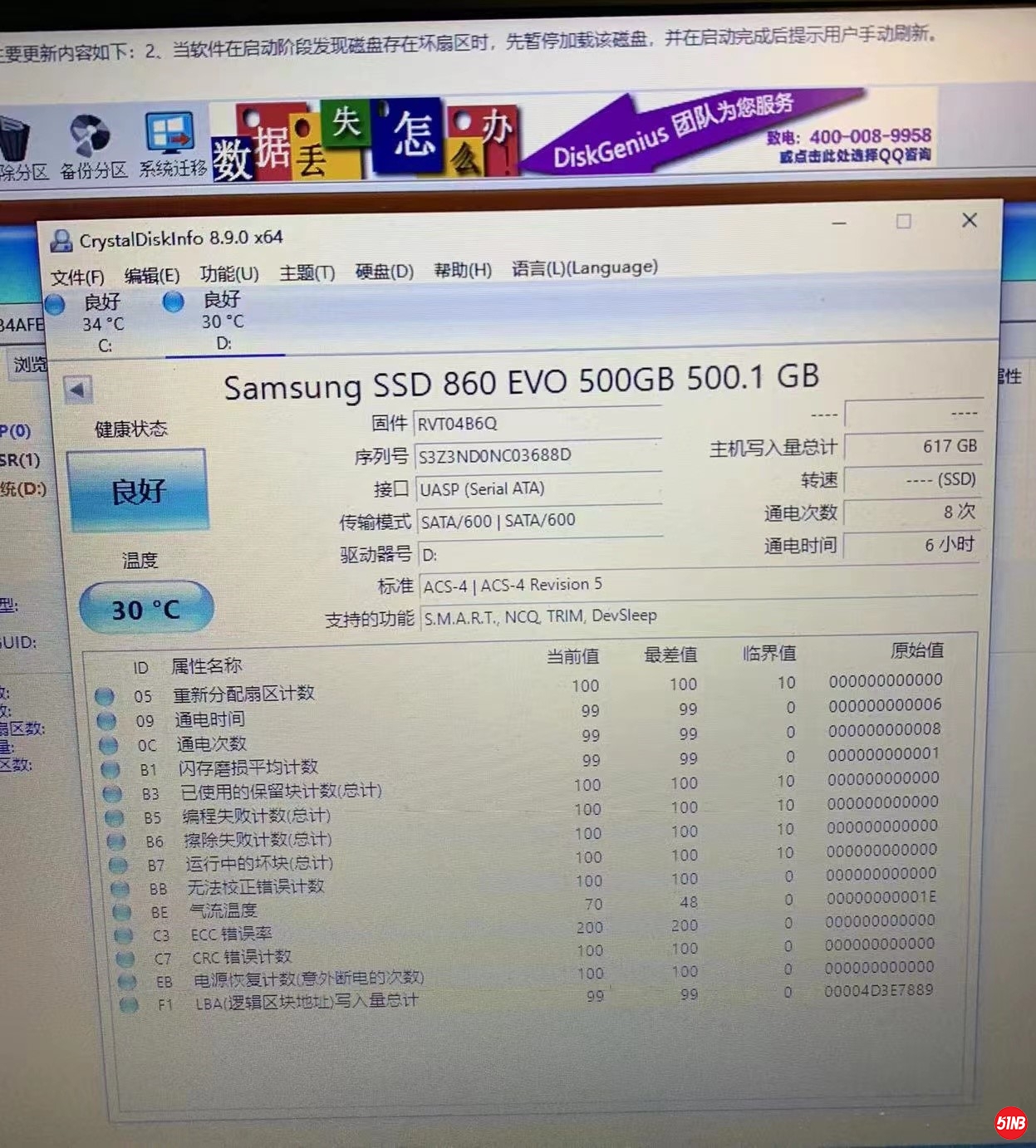Click the blue health indicator above drive C:
Image resolution: width=1036 pixels, height=1148 pixels.
click(55, 305)
